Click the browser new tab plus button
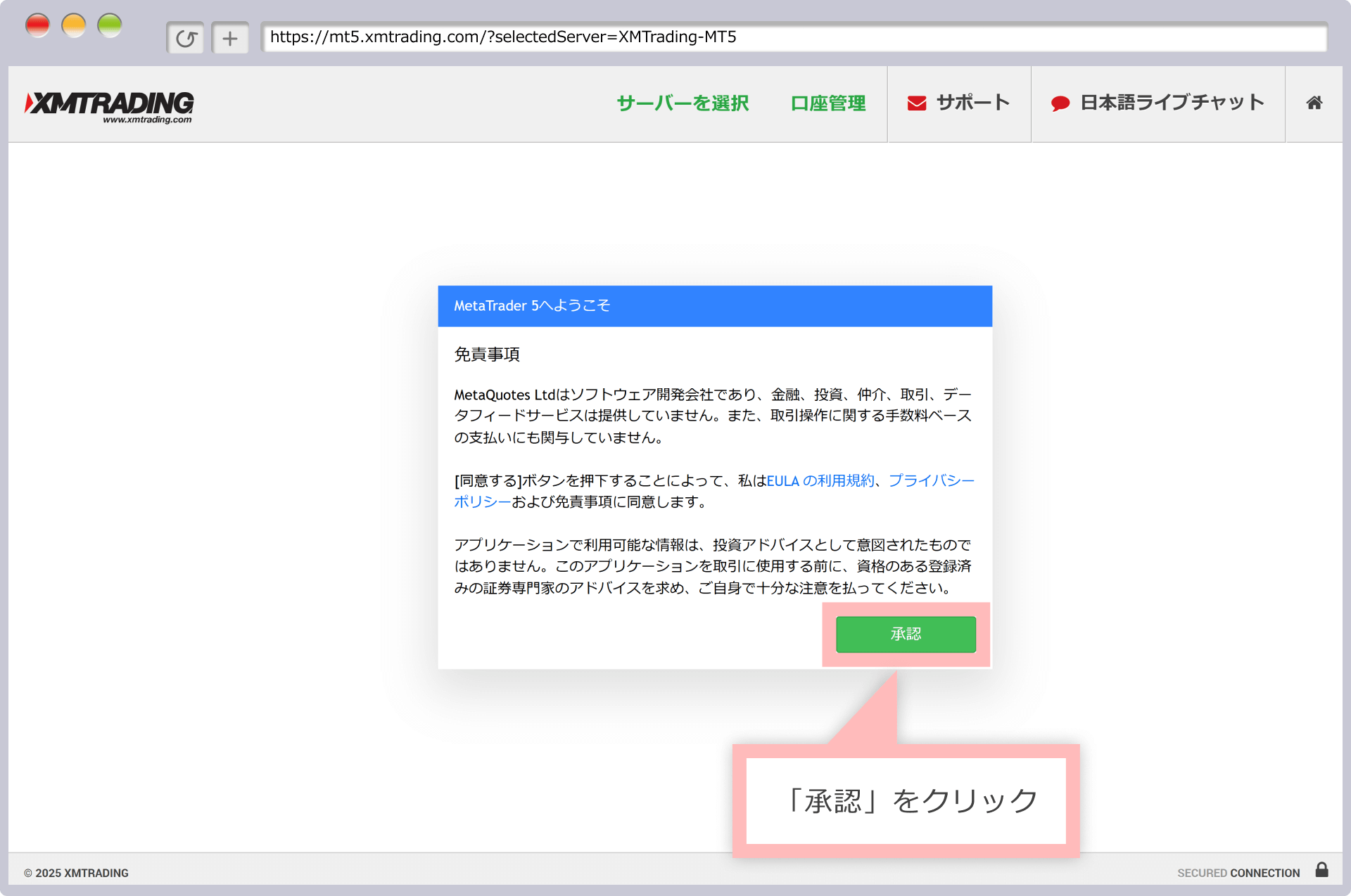This screenshot has height=896, width=1351. coord(230,38)
